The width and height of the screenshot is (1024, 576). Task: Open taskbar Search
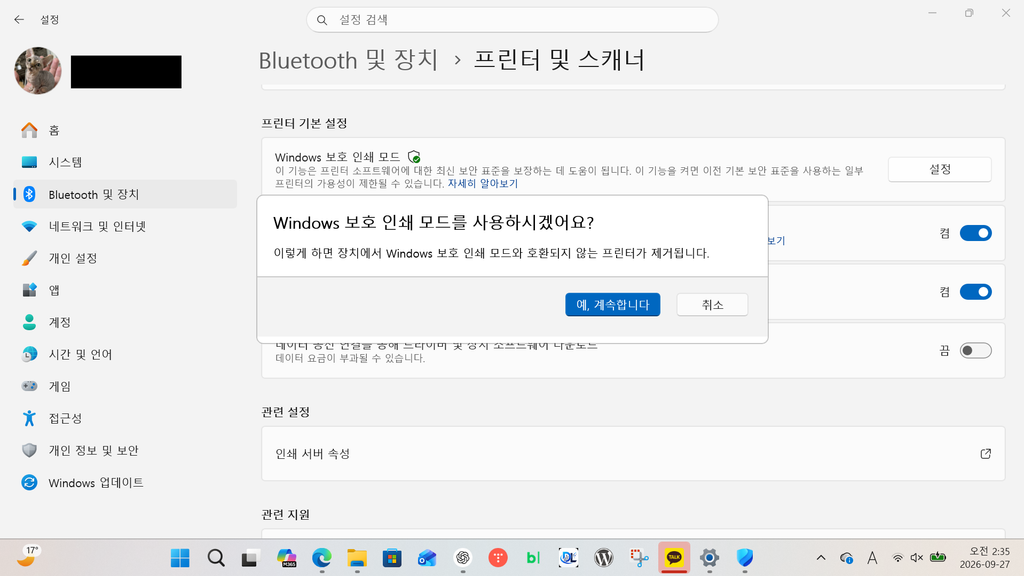[216, 558]
